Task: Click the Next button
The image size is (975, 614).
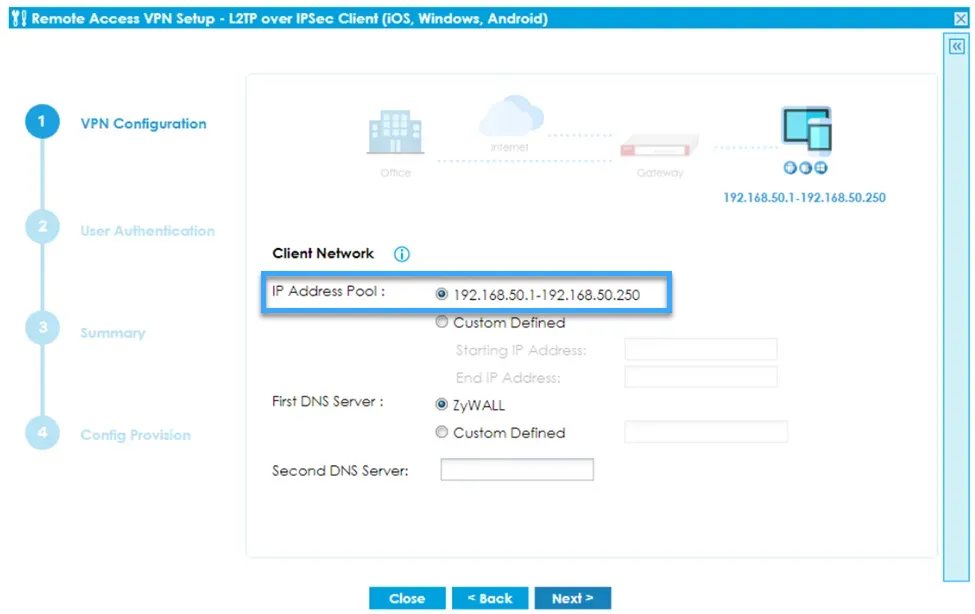Action: [x=573, y=598]
